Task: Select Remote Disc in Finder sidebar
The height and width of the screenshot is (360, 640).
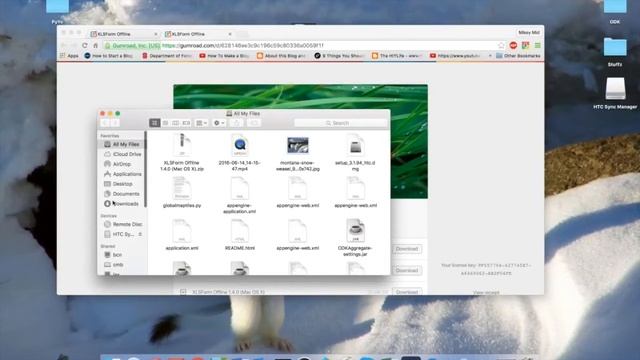Action: tap(122, 224)
